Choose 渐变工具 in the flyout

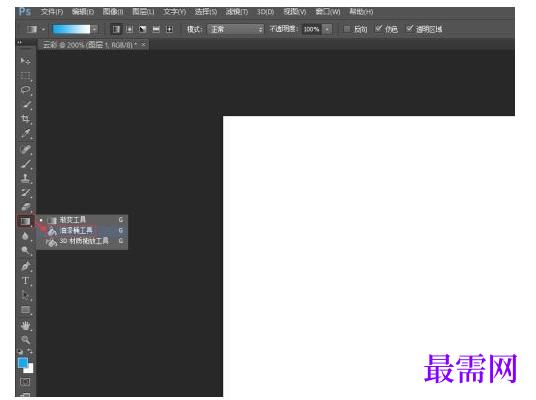click(82, 220)
